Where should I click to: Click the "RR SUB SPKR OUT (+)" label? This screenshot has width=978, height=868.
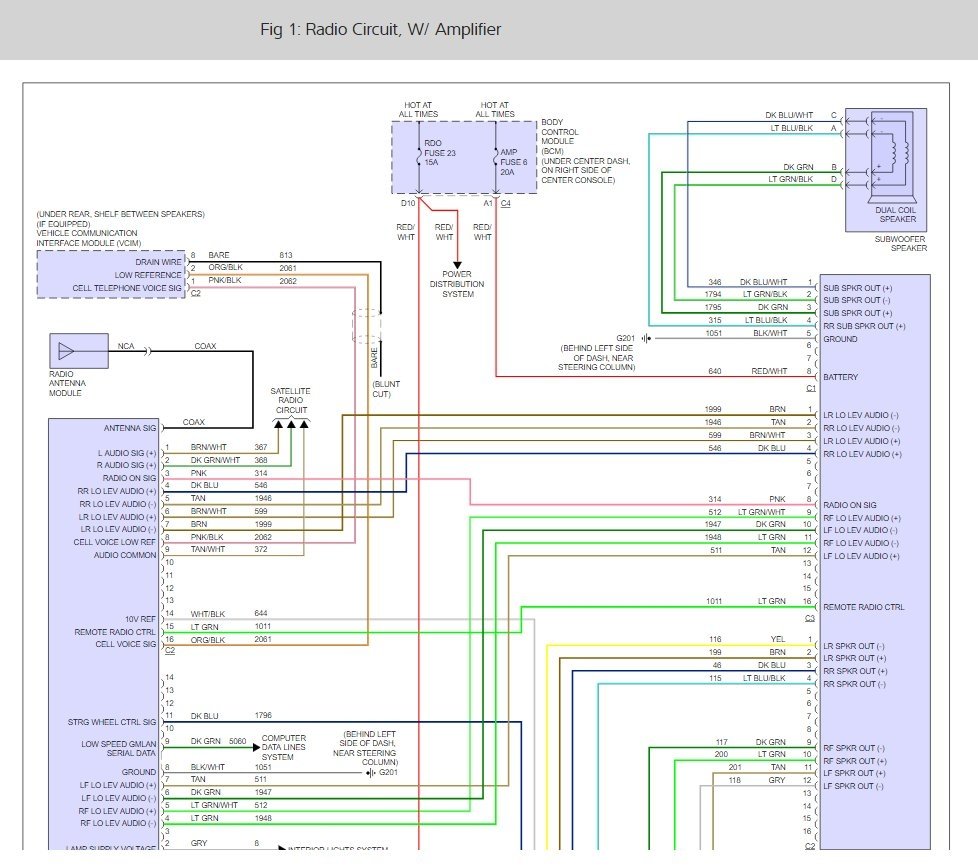(x=864, y=326)
